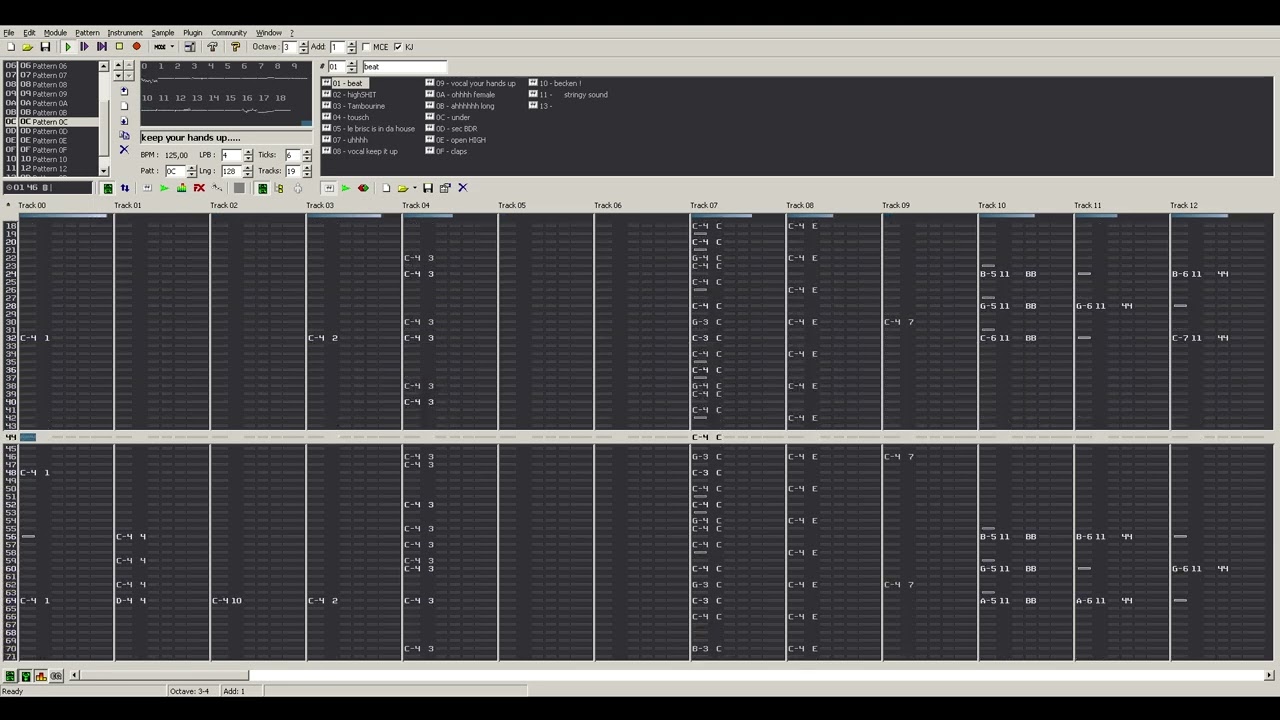Open the instrument folder dropdown arrow
This screenshot has height=720, width=1280.
point(415,188)
